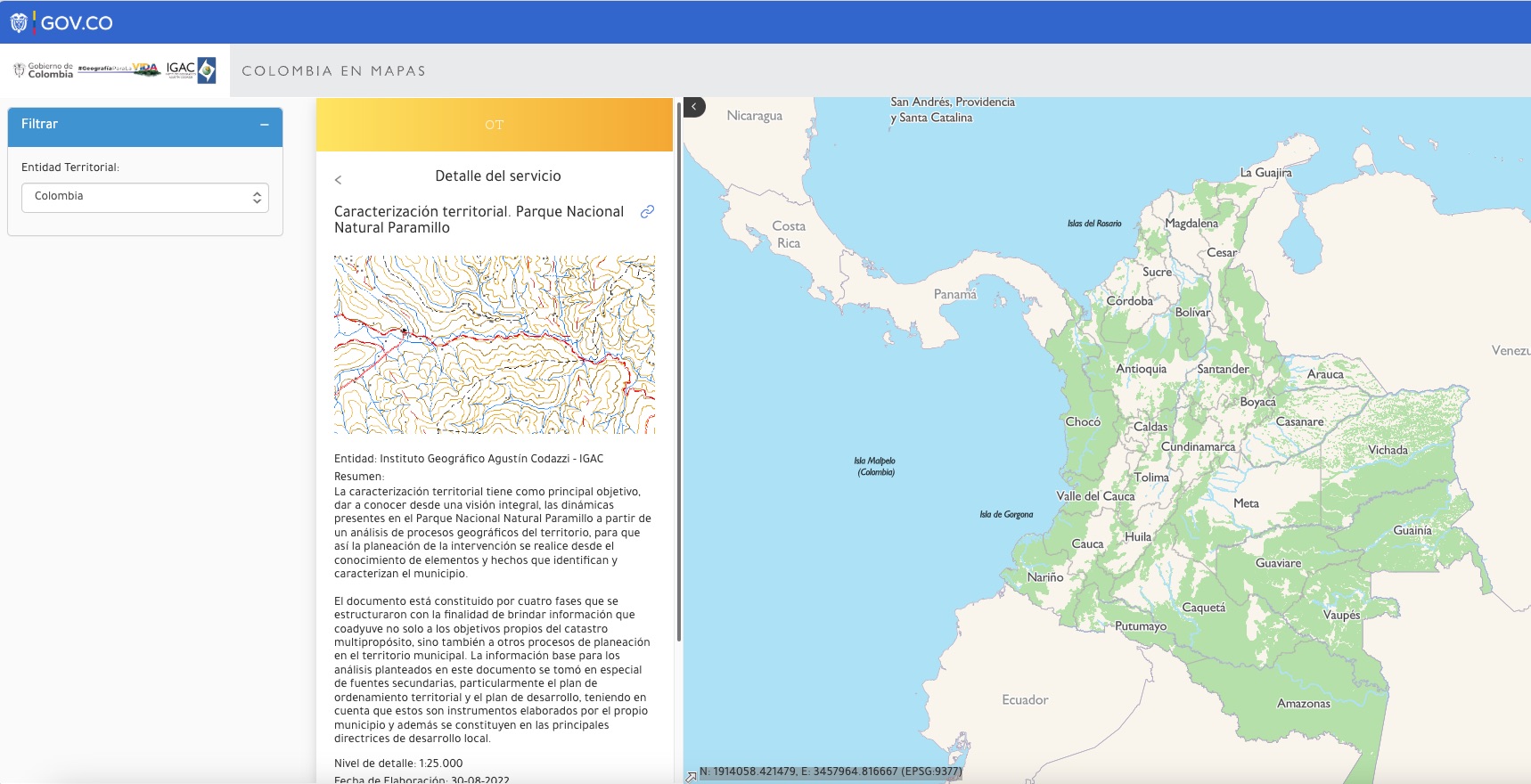Image resolution: width=1531 pixels, height=784 pixels.
Task: Click the Casanare label on the map
Action: [1299, 421]
